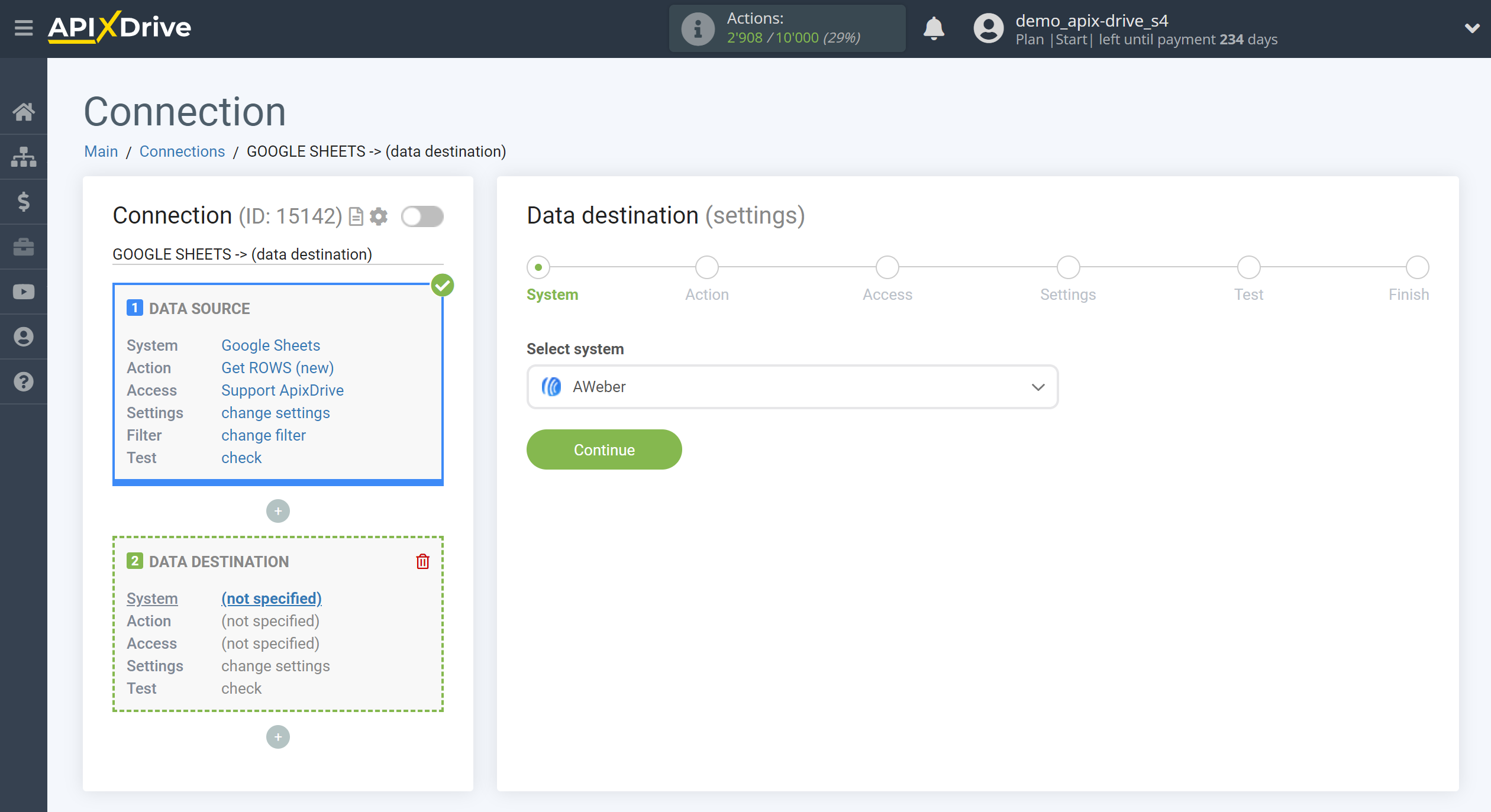
Task: Toggle the connection enable/disable switch
Action: point(421,216)
